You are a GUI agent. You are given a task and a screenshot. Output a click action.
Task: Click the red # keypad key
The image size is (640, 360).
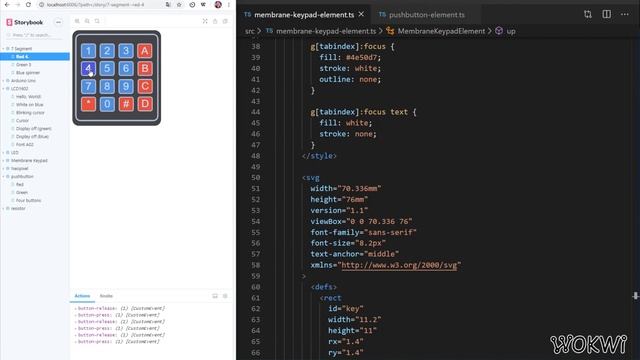(126, 104)
